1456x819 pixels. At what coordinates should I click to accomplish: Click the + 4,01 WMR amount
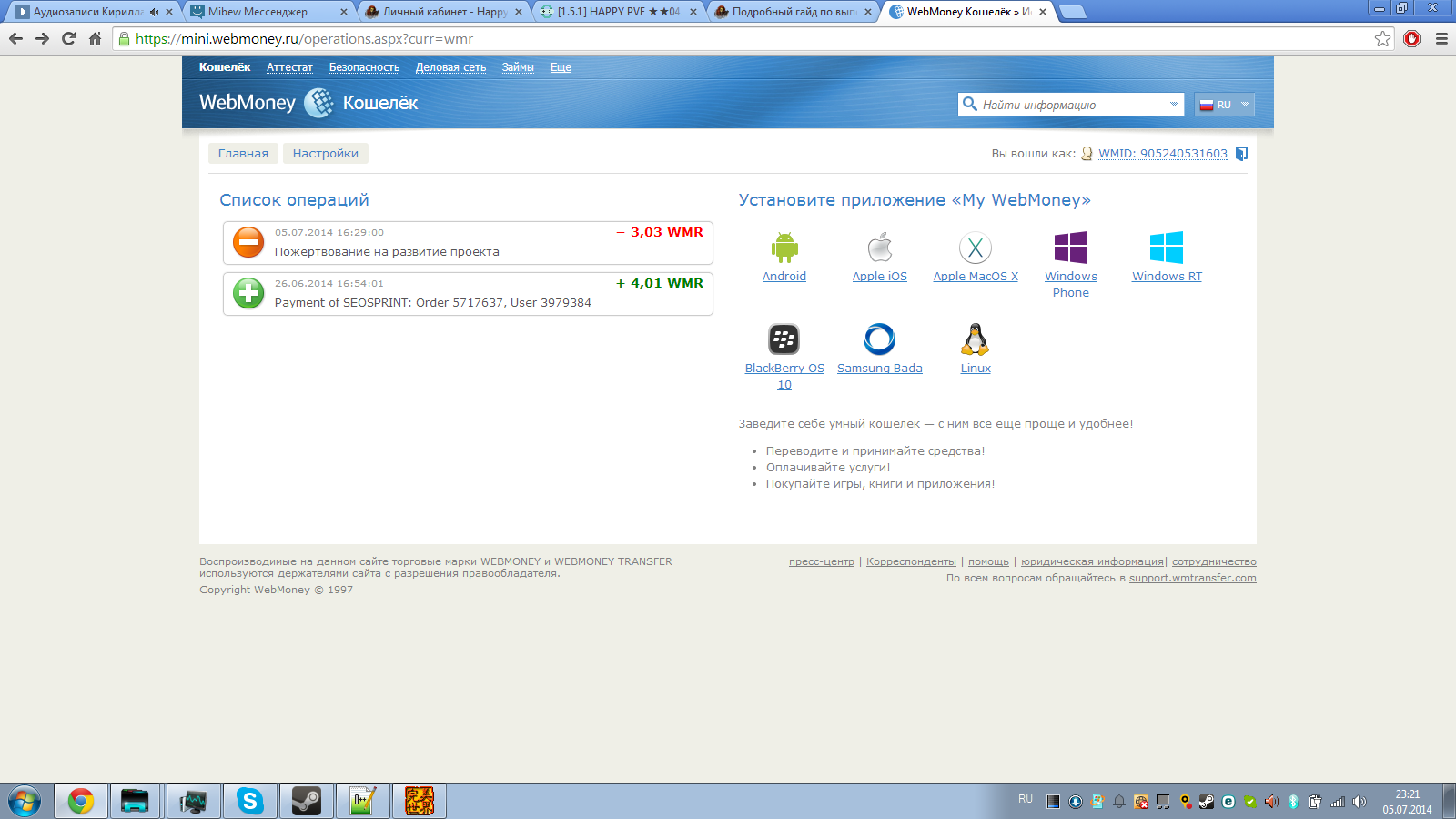pyautogui.click(x=660, y=283)
